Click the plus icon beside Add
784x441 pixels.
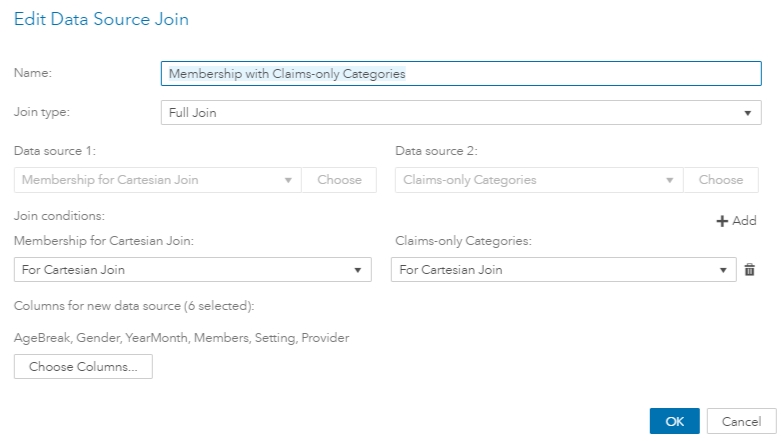pyautogui.click(x=722, y=221)
